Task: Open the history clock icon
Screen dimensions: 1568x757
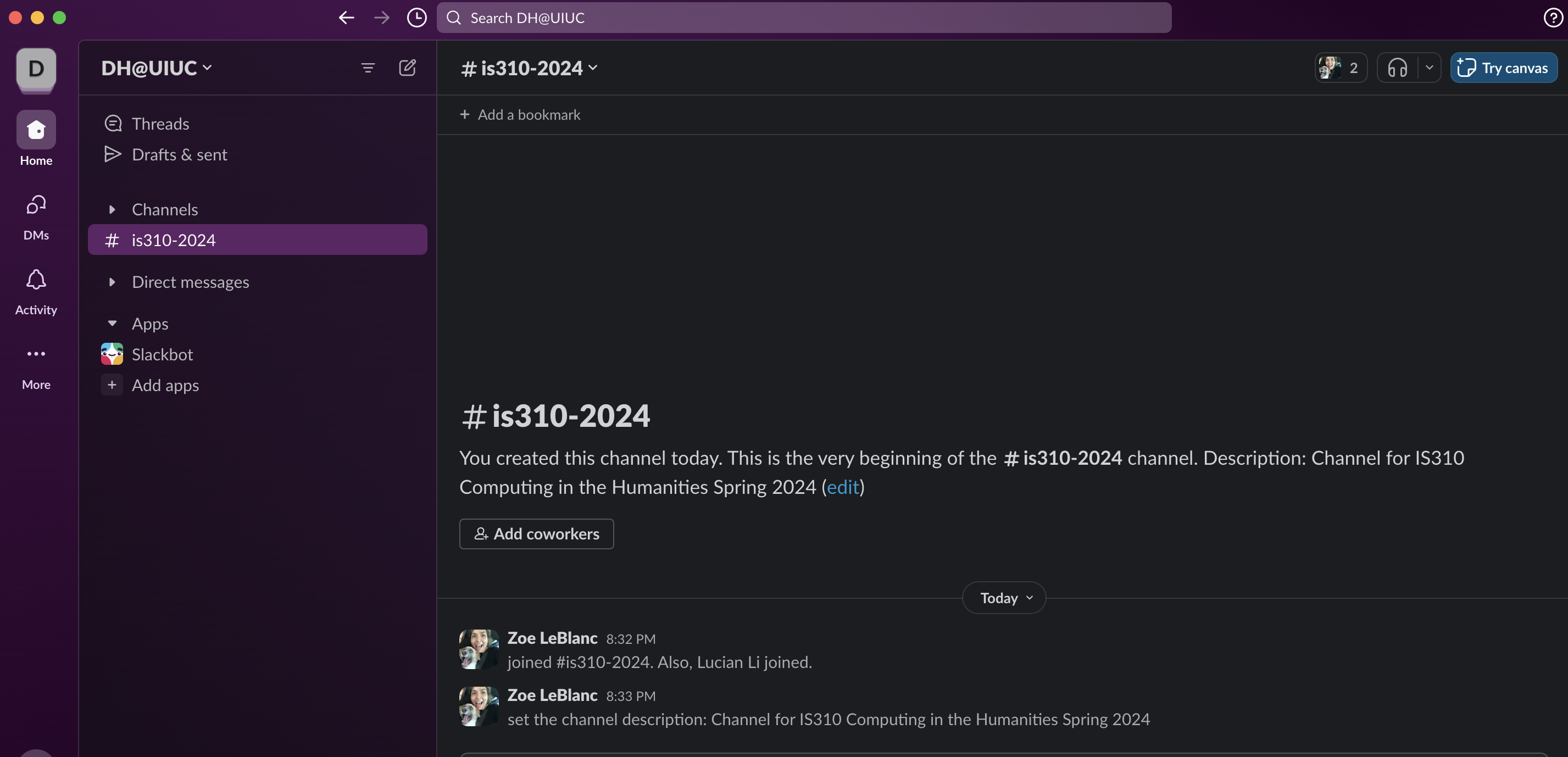Action: pos(416,18)
